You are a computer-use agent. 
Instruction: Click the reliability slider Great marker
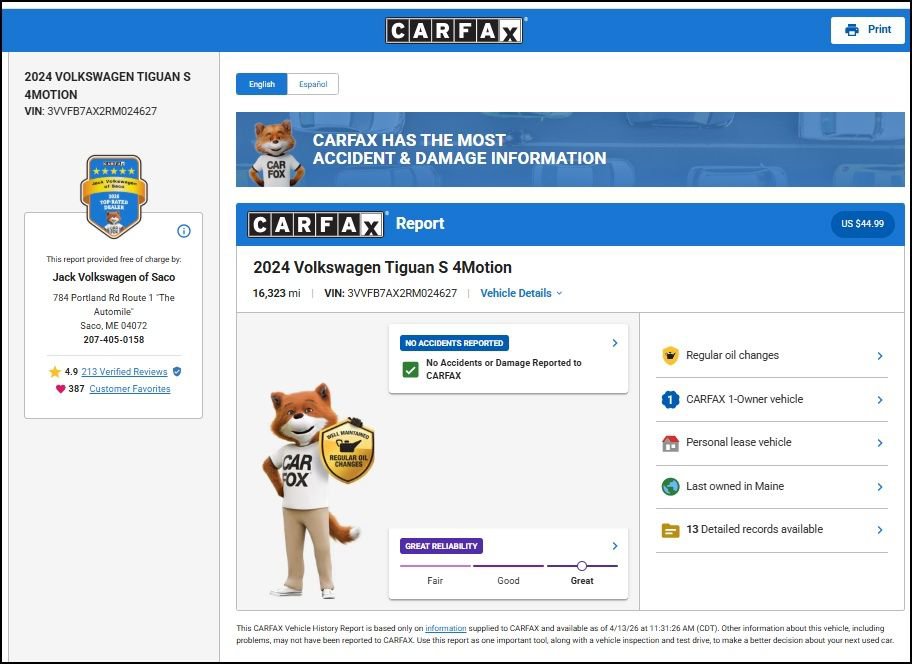point(582,566)
